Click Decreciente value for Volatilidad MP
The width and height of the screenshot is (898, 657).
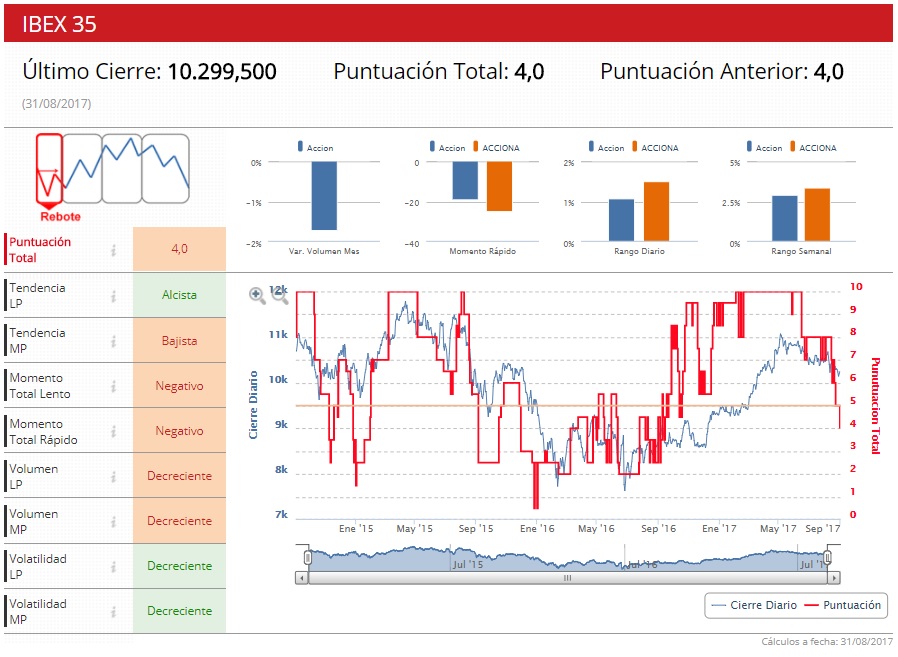(179, 611)
